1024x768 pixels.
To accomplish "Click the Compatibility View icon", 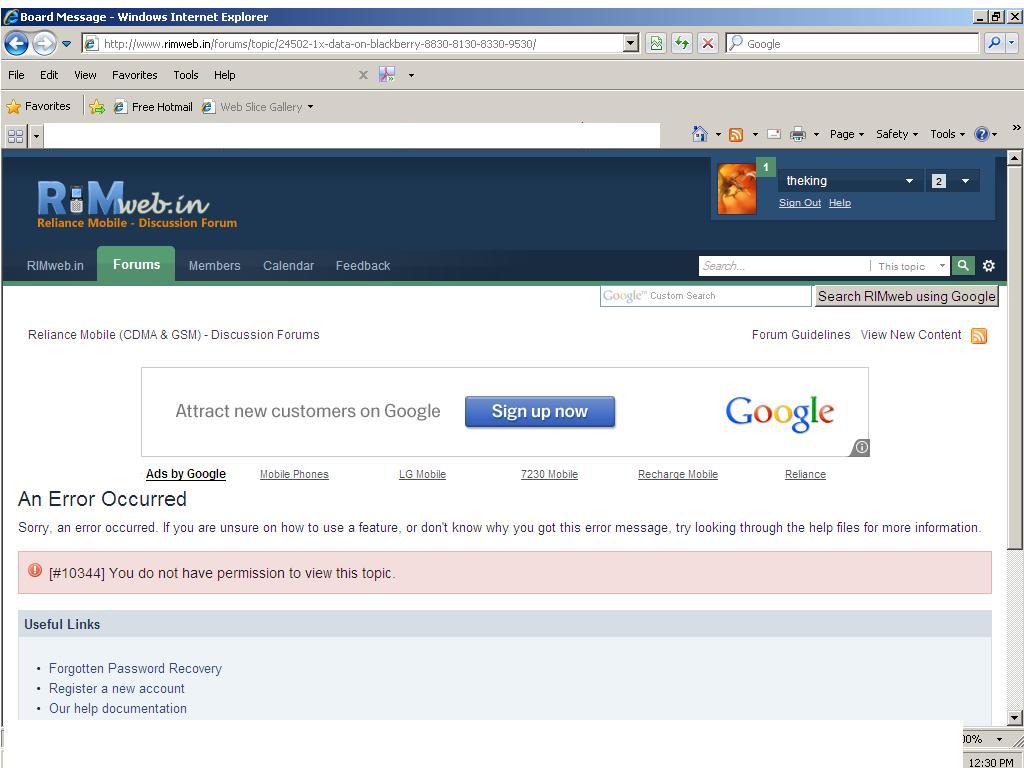I will point(656,44).
